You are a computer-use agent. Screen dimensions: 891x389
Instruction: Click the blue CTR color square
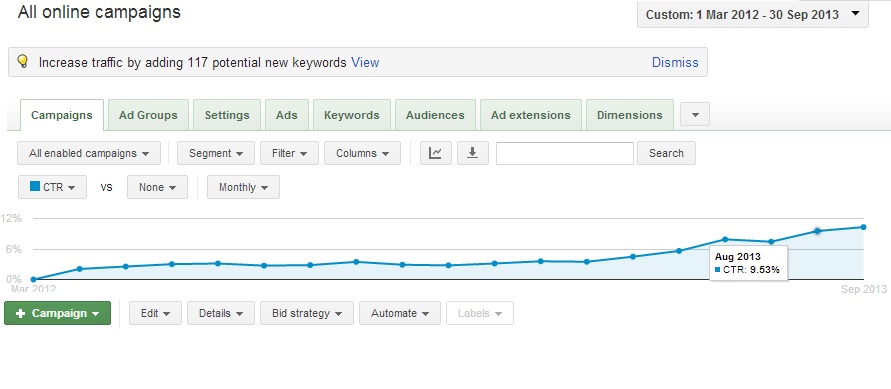(35, 186)
